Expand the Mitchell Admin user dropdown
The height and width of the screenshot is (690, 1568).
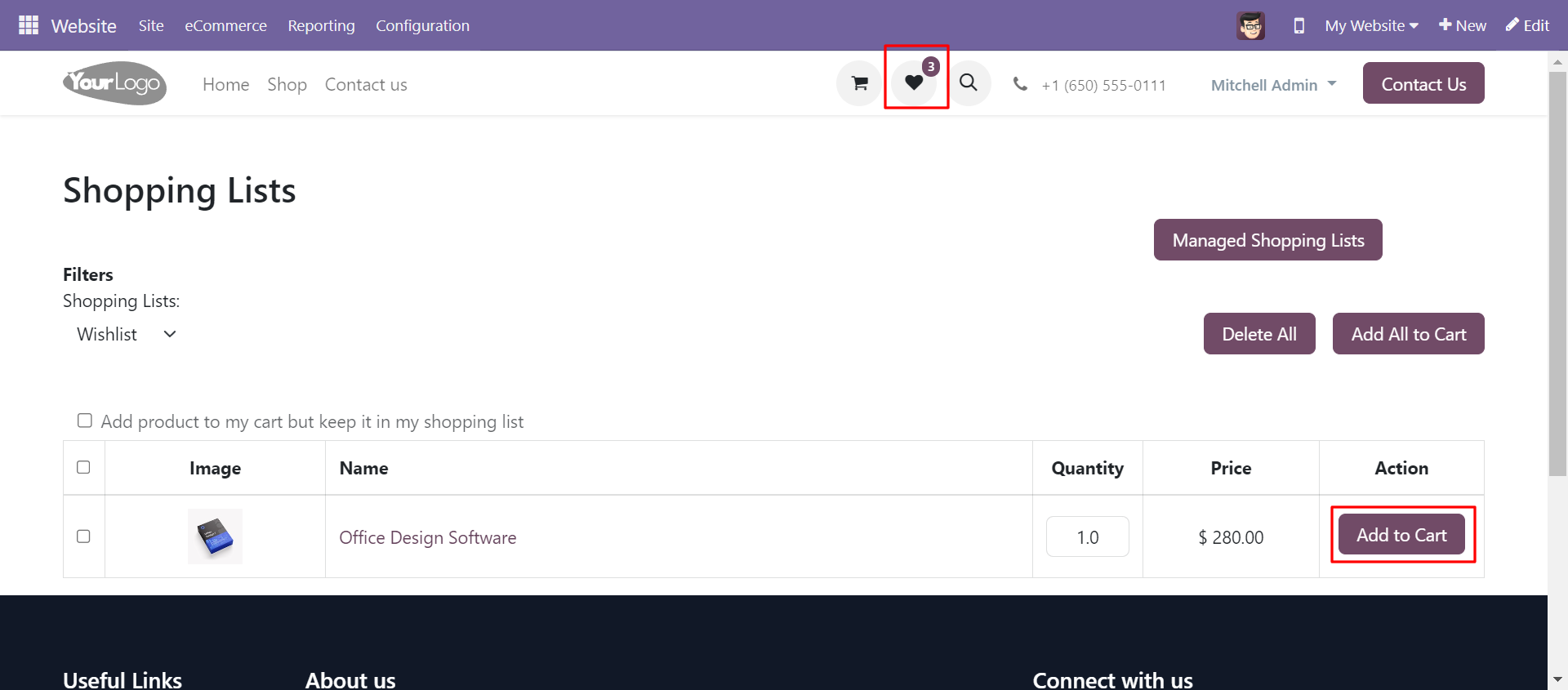pos(1274,85)
